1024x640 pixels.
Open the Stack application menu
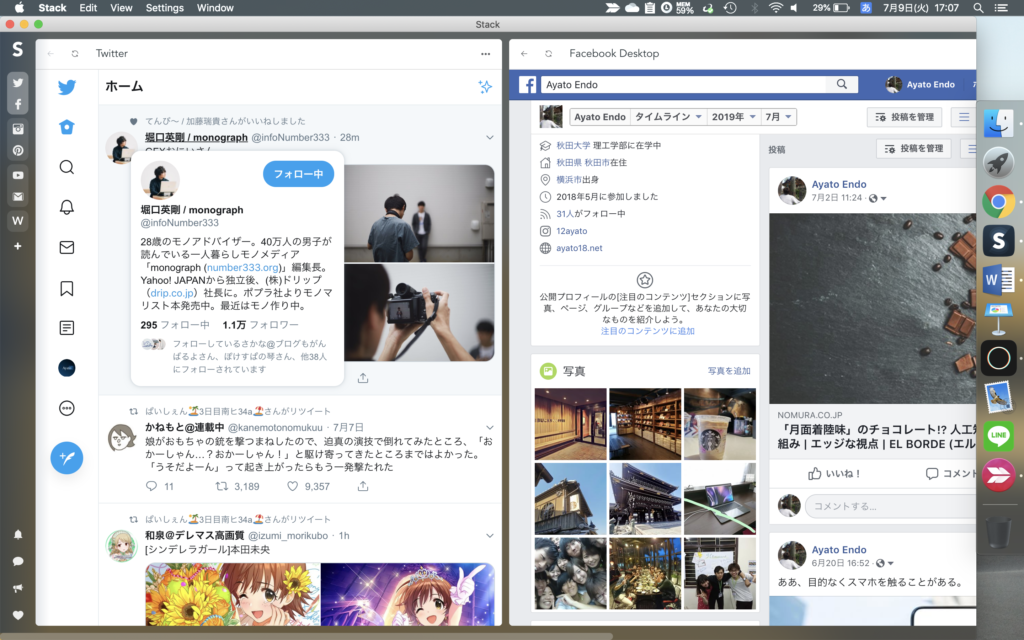coord(52,8)
